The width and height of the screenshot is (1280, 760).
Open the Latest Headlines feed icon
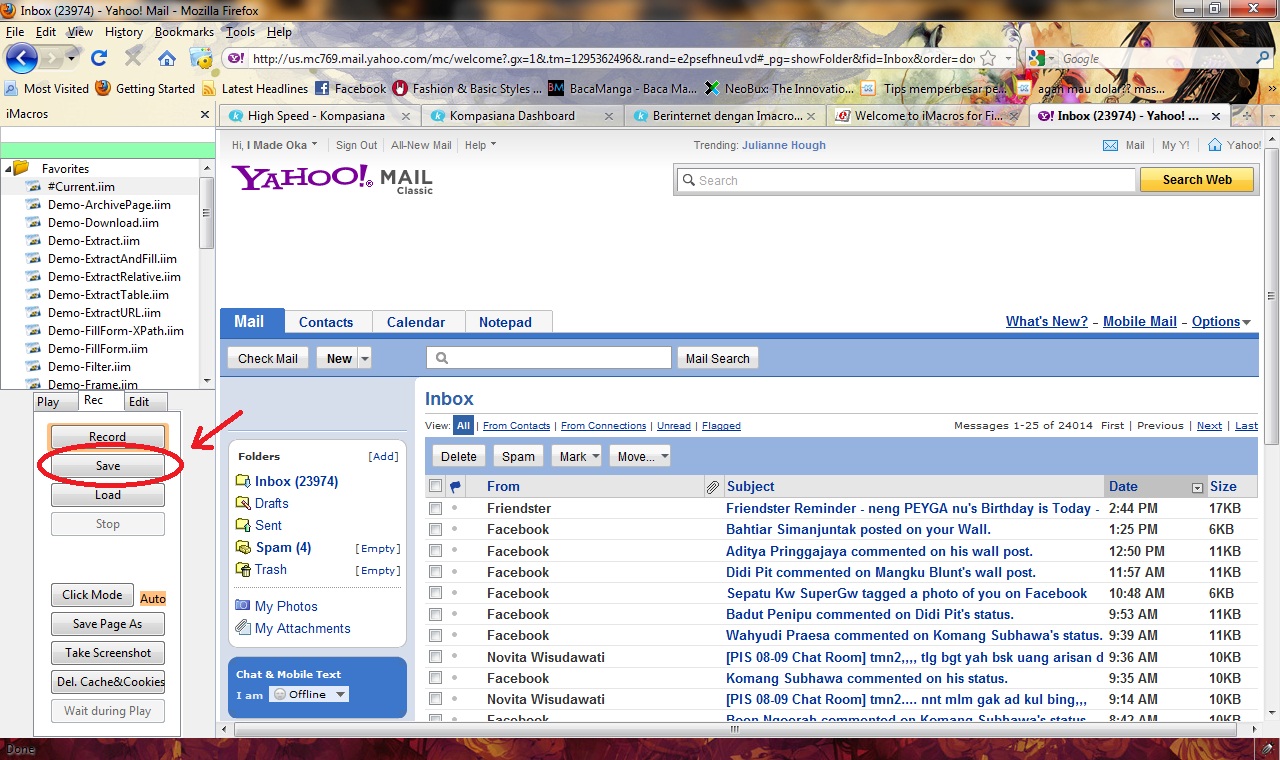pyautogui.click(x=209, y=88)
